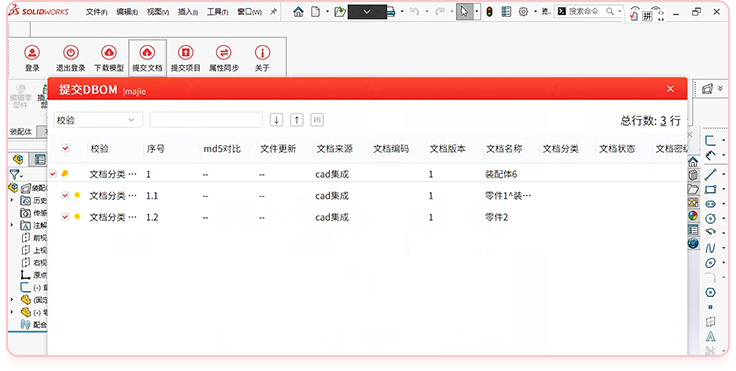Click the move-down arrow button in dialog
The height and width of the screenshot is (371, 736).
276,120
